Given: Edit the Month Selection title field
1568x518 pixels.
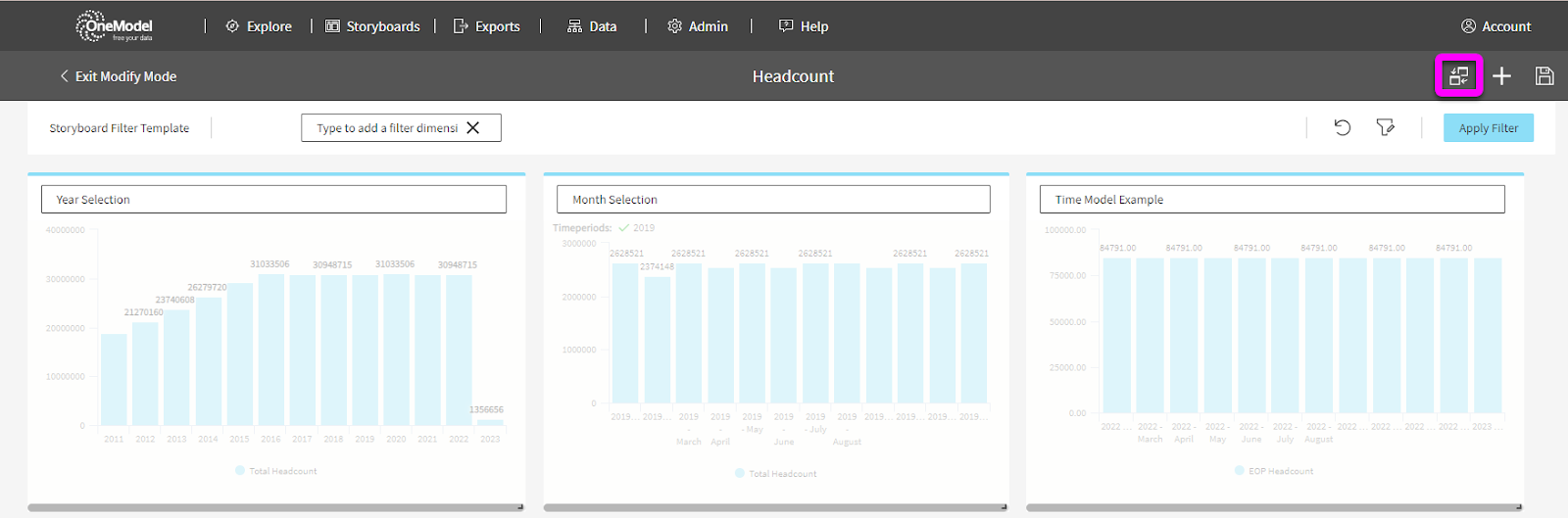Looking at the screenshot, I should point(773,200).
